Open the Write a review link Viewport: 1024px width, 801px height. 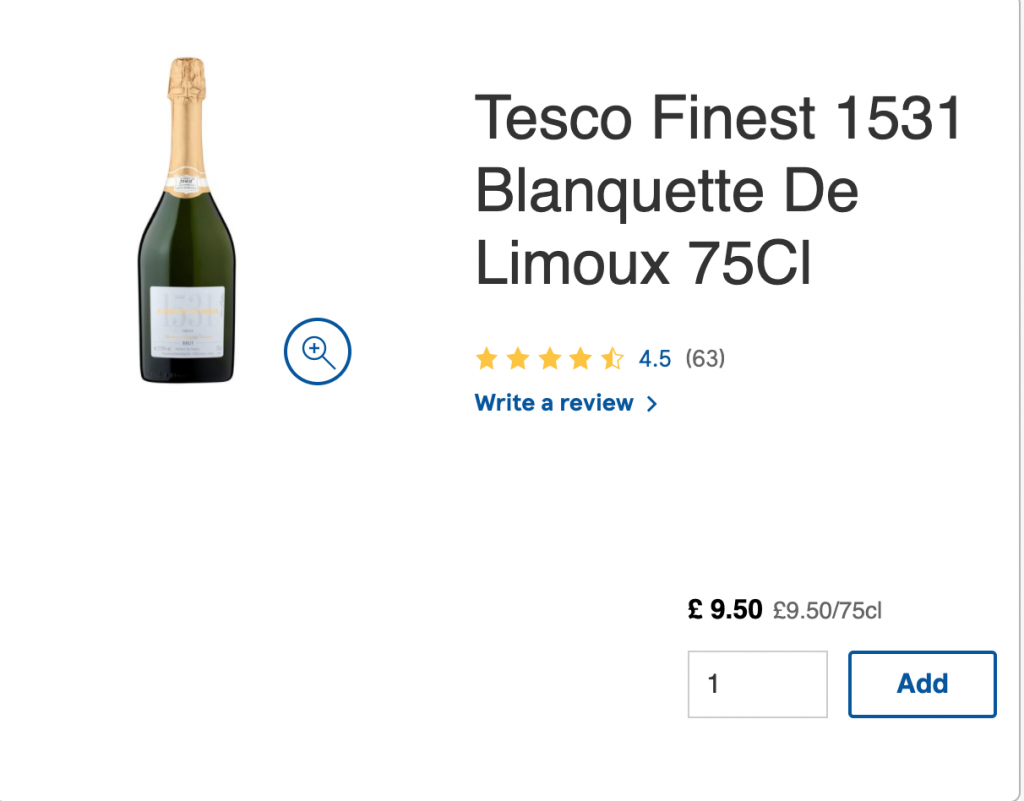(x=554, y=403)
